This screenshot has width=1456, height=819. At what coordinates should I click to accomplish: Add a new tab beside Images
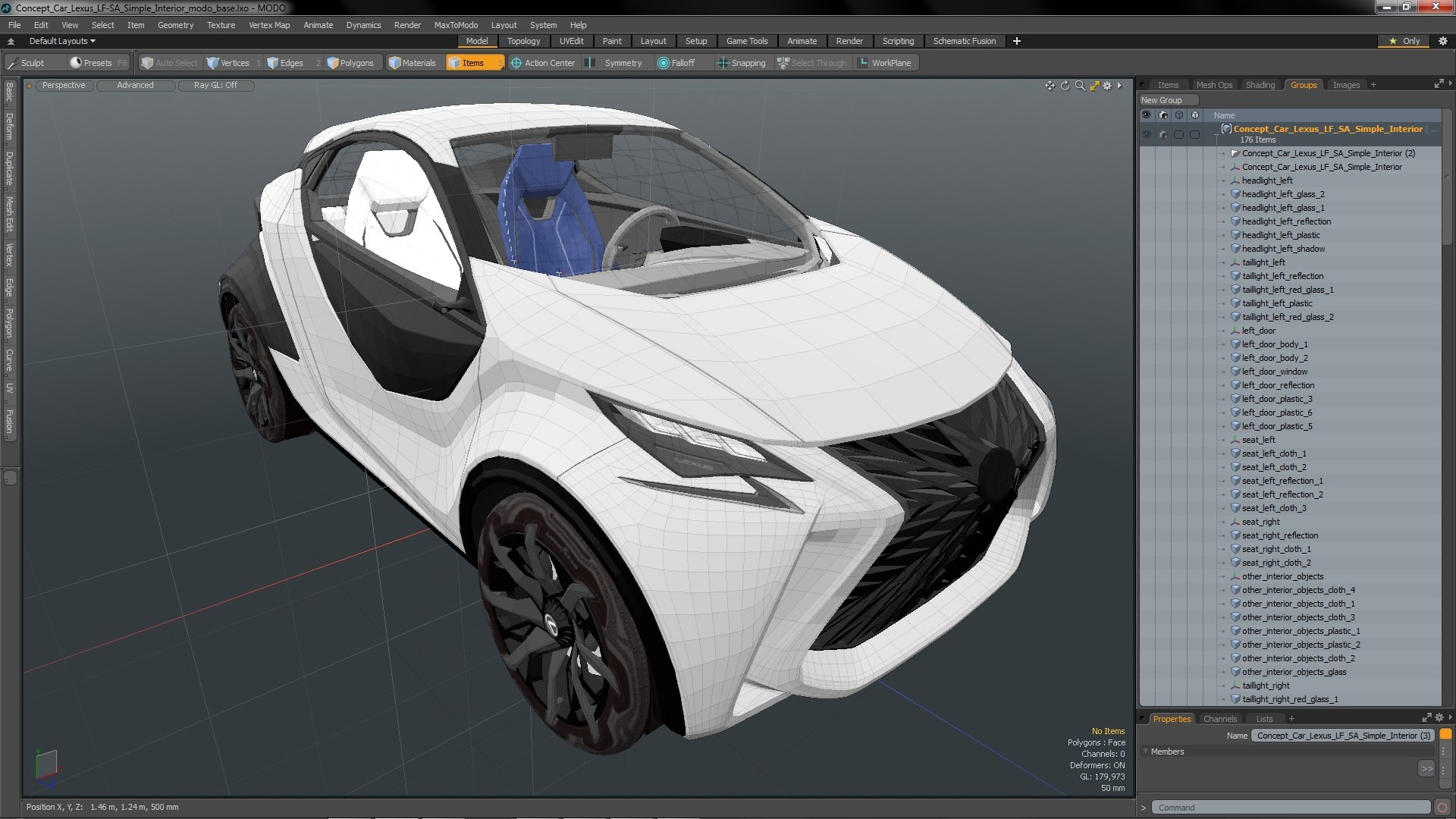tap(1373, 85)
